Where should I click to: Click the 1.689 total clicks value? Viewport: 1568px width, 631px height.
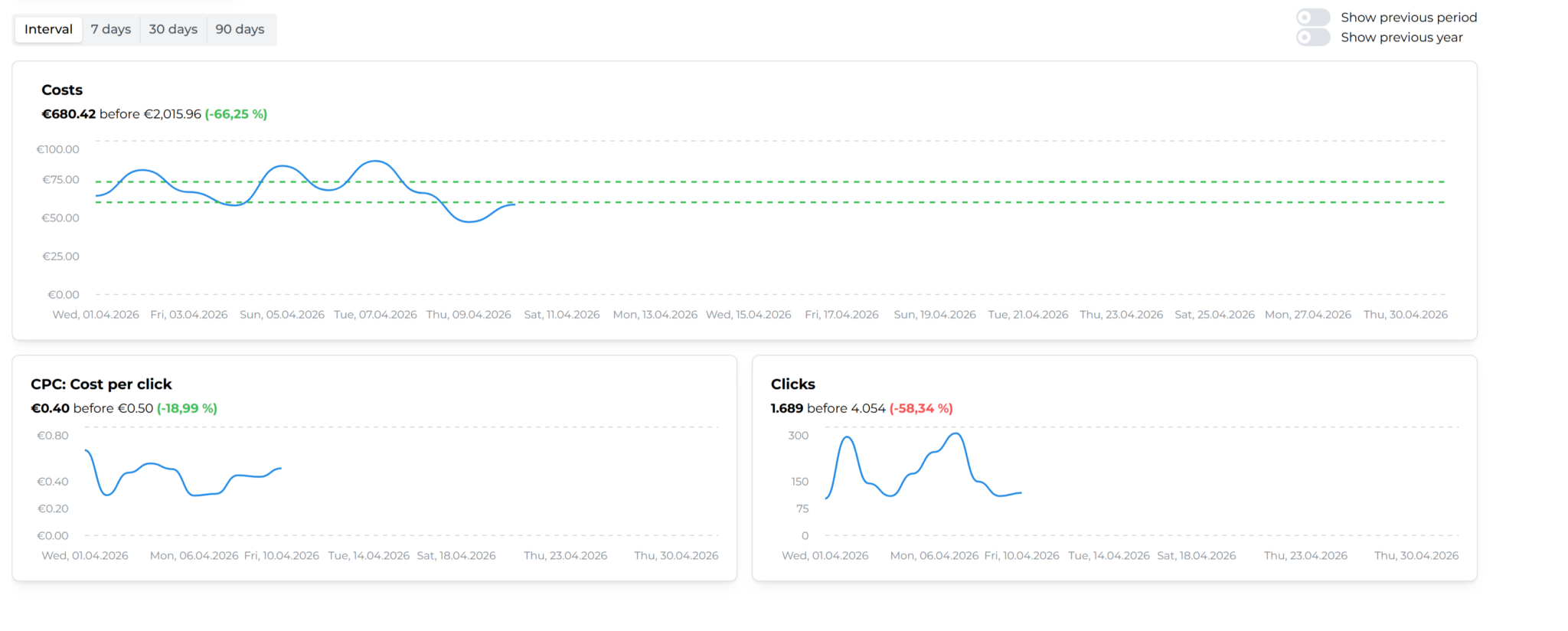(786, 408)
